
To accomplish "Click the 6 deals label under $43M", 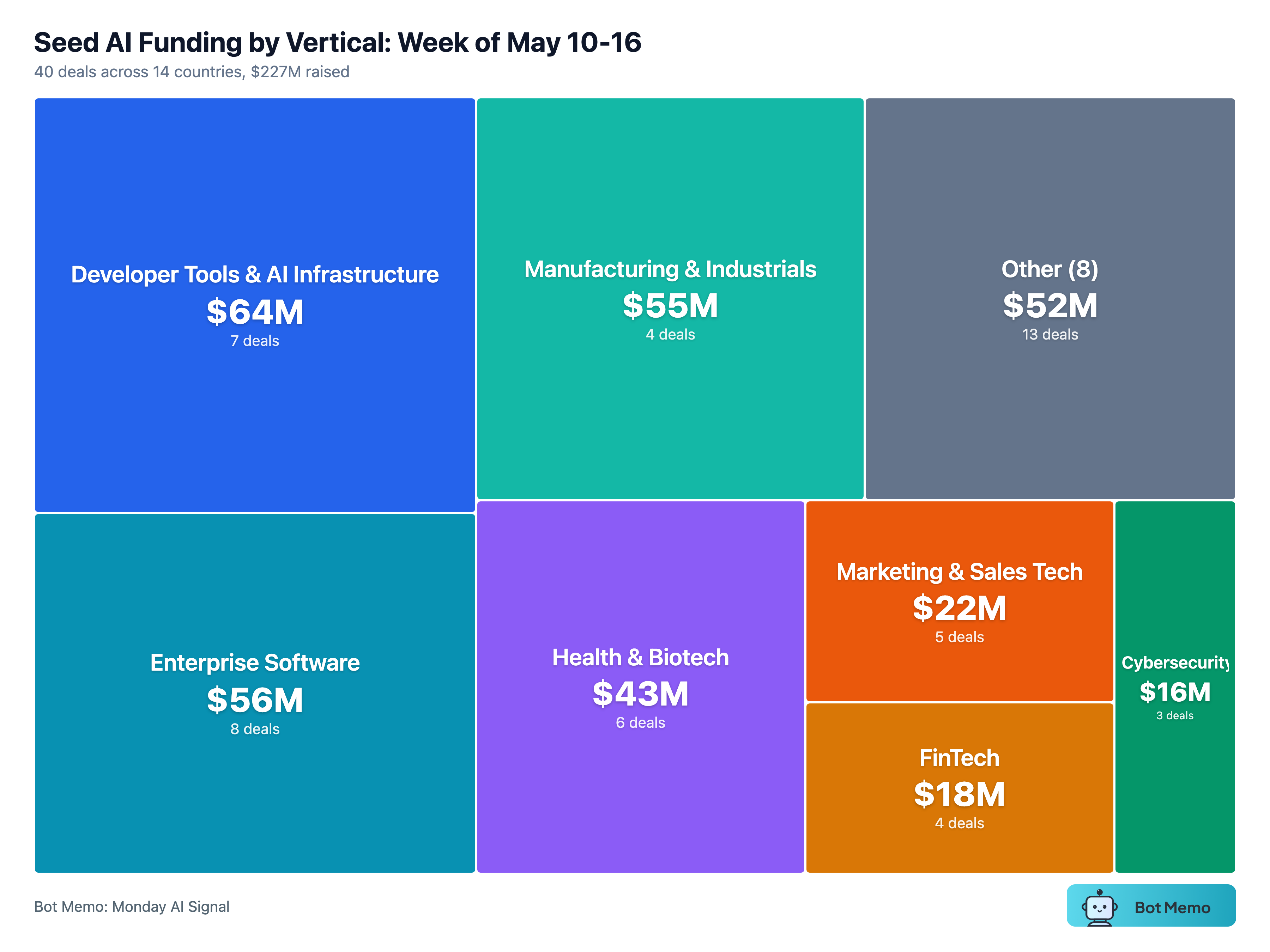I will click(641, 723).
